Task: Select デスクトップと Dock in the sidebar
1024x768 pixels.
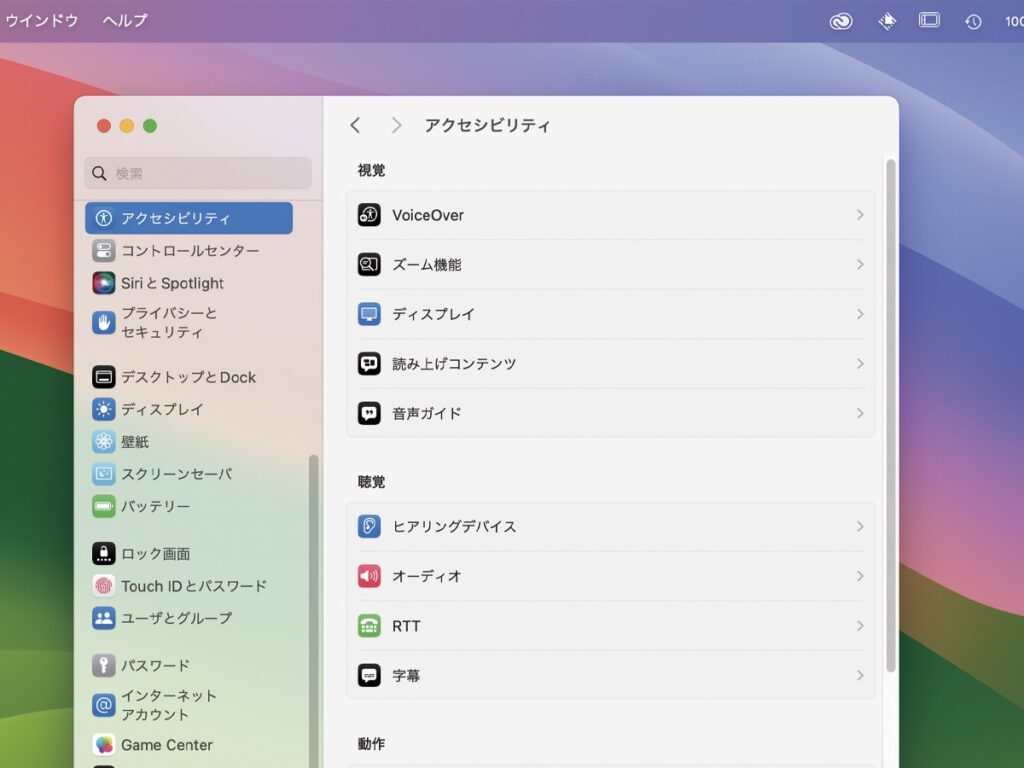Action: tap(189, 377)
